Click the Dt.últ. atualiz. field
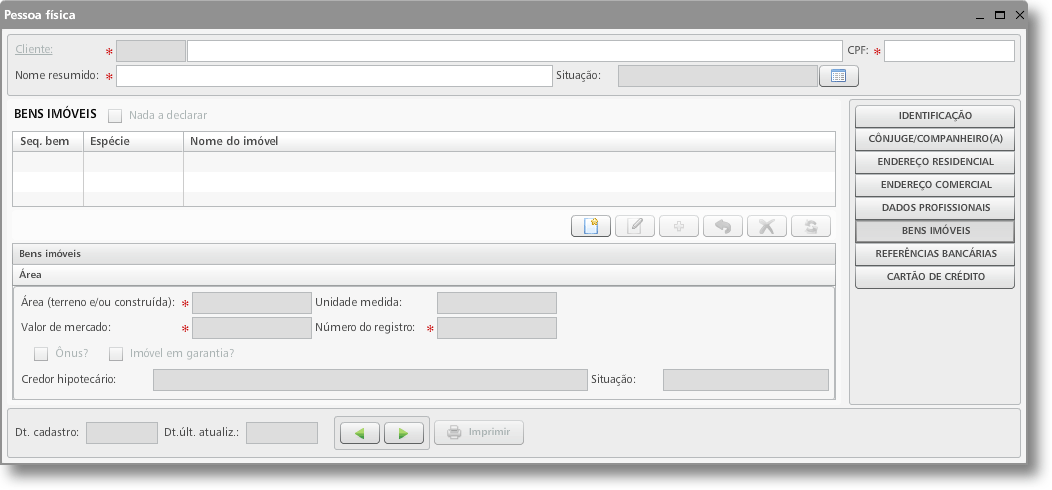This screenshot has width=1052, height=490. [282, 433]
